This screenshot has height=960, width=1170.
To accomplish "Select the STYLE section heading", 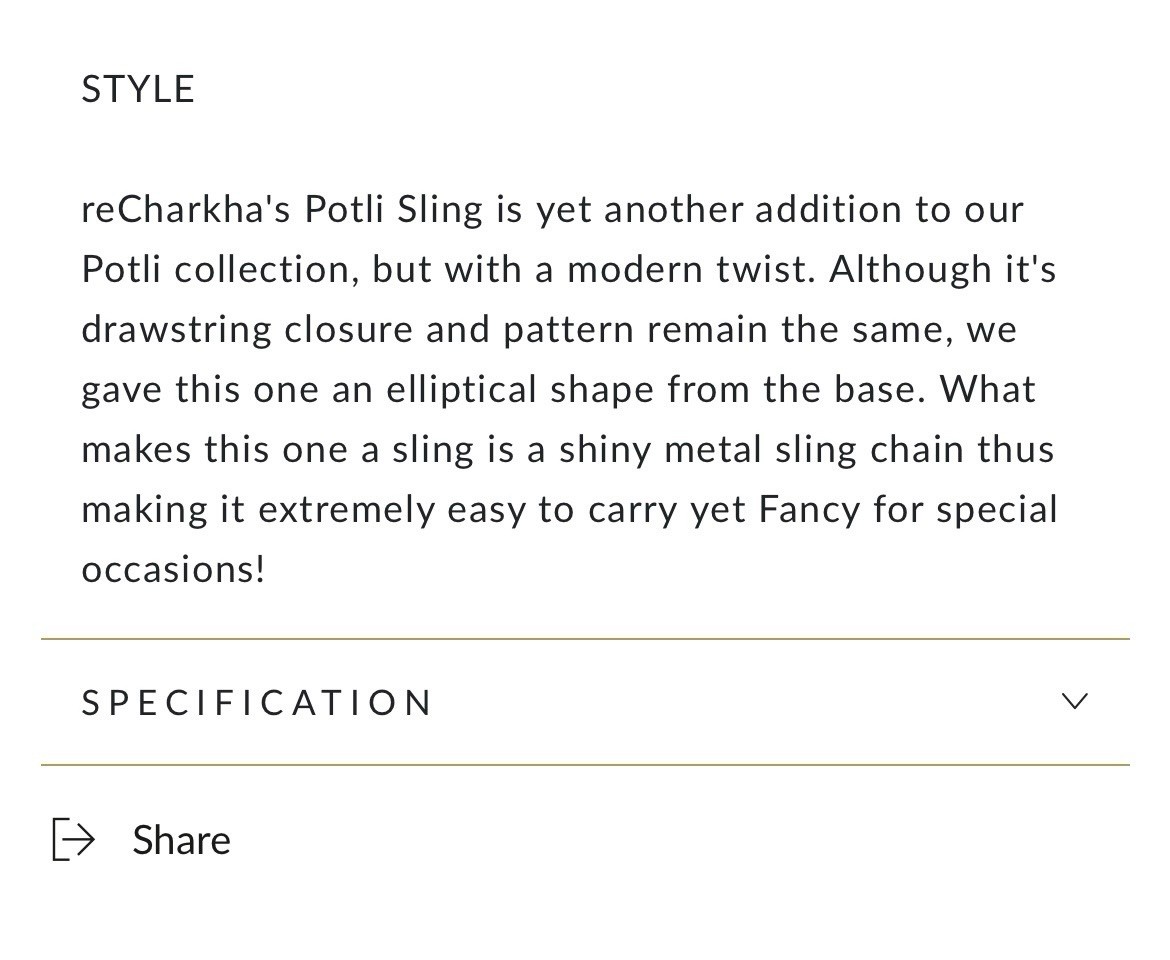I will [x=138, y=90].
